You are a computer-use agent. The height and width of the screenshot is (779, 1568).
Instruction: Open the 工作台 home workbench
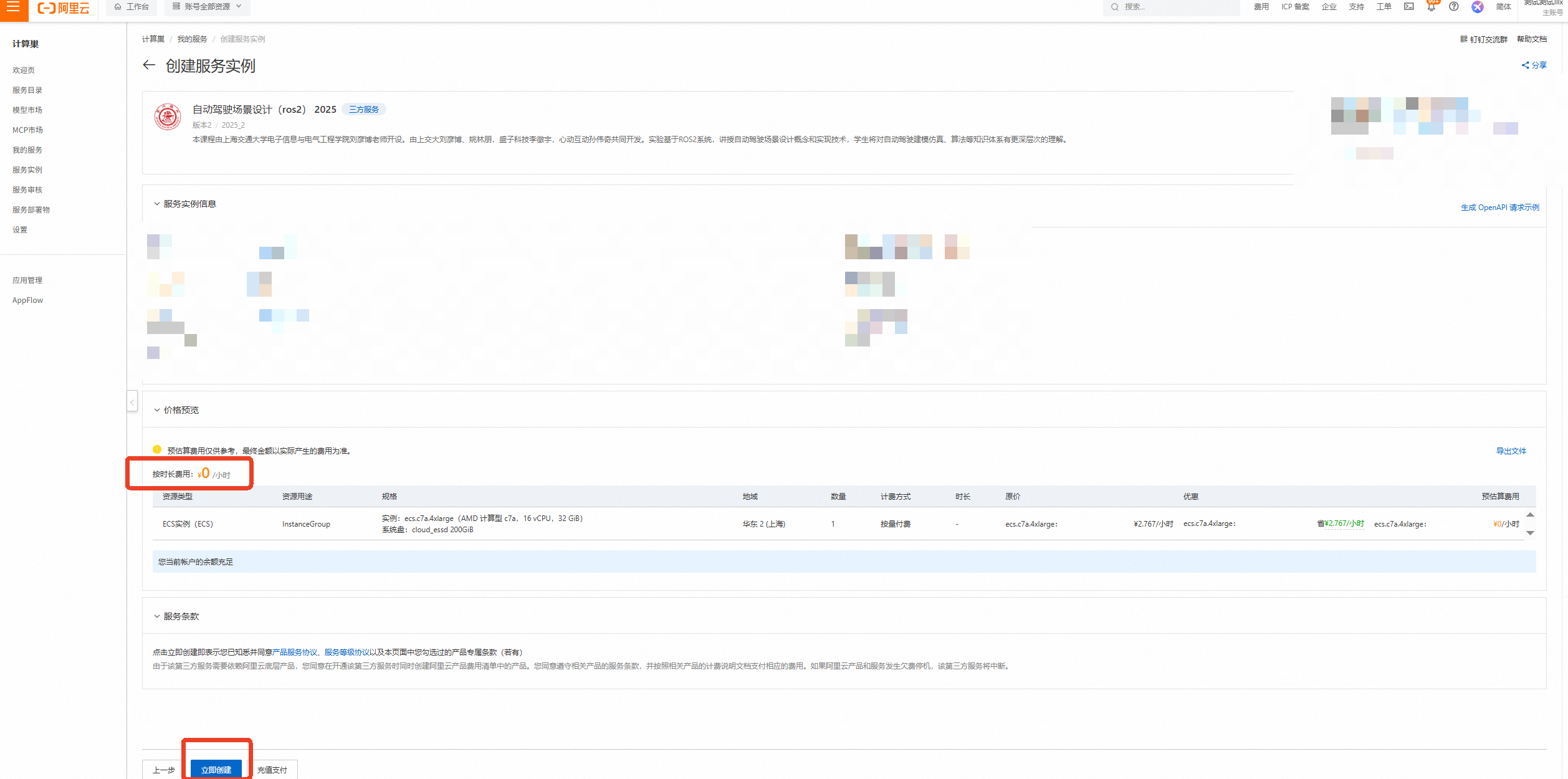(131, 7)
